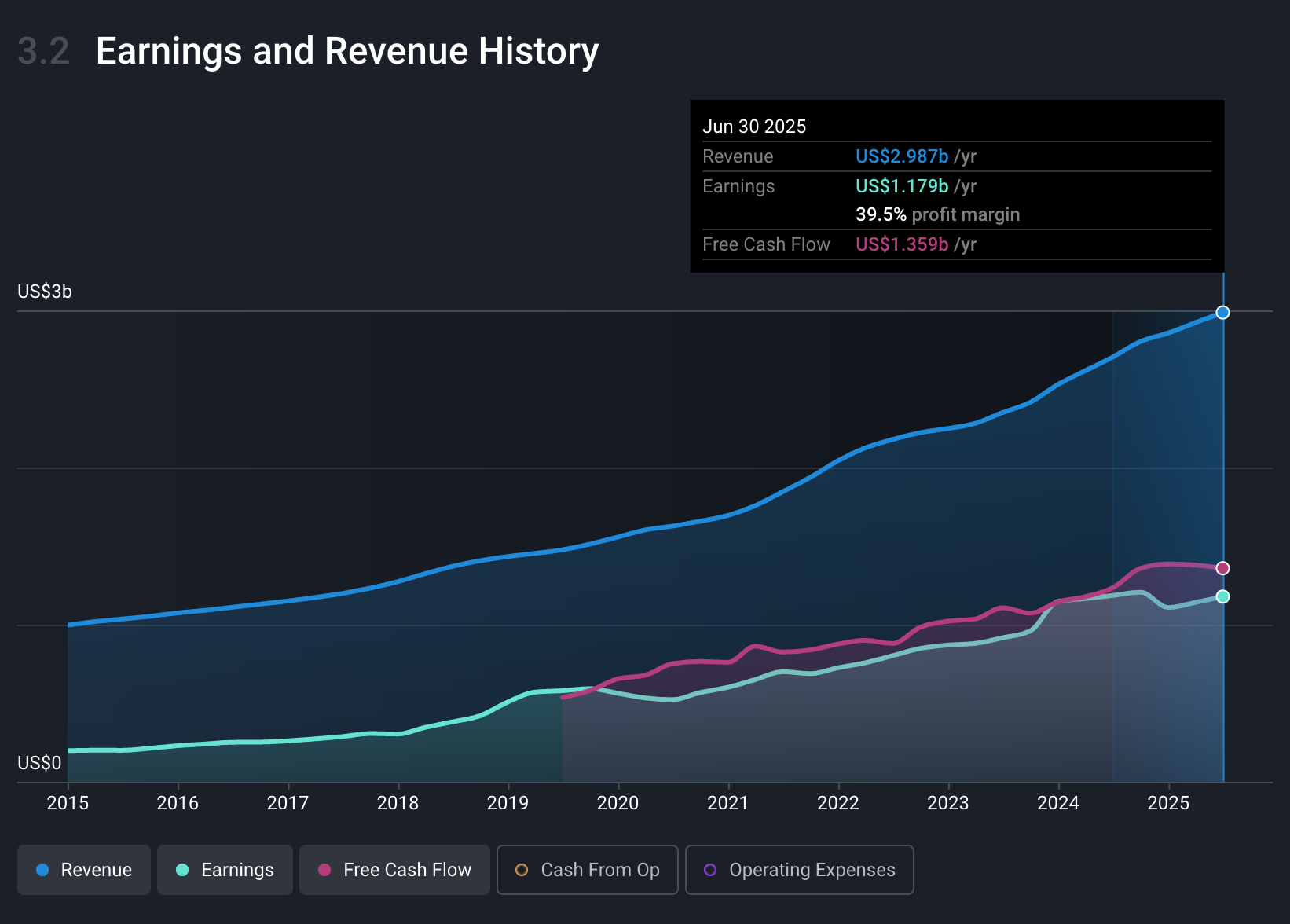Screen dimensions: 1290x924
Task: Click the 2025 x-axis year label
Action: tap(1168, 803)
